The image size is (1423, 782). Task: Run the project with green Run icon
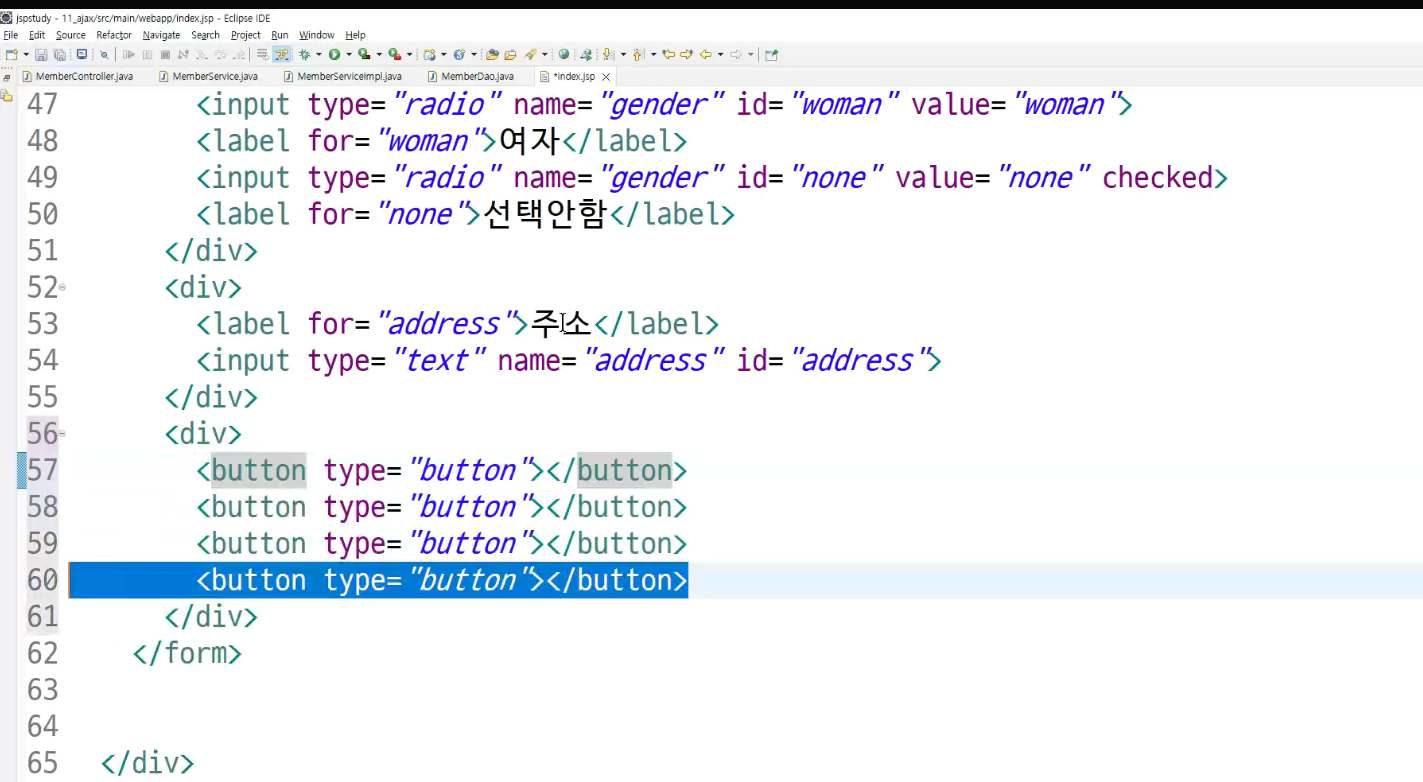click(x=334, y=54)
